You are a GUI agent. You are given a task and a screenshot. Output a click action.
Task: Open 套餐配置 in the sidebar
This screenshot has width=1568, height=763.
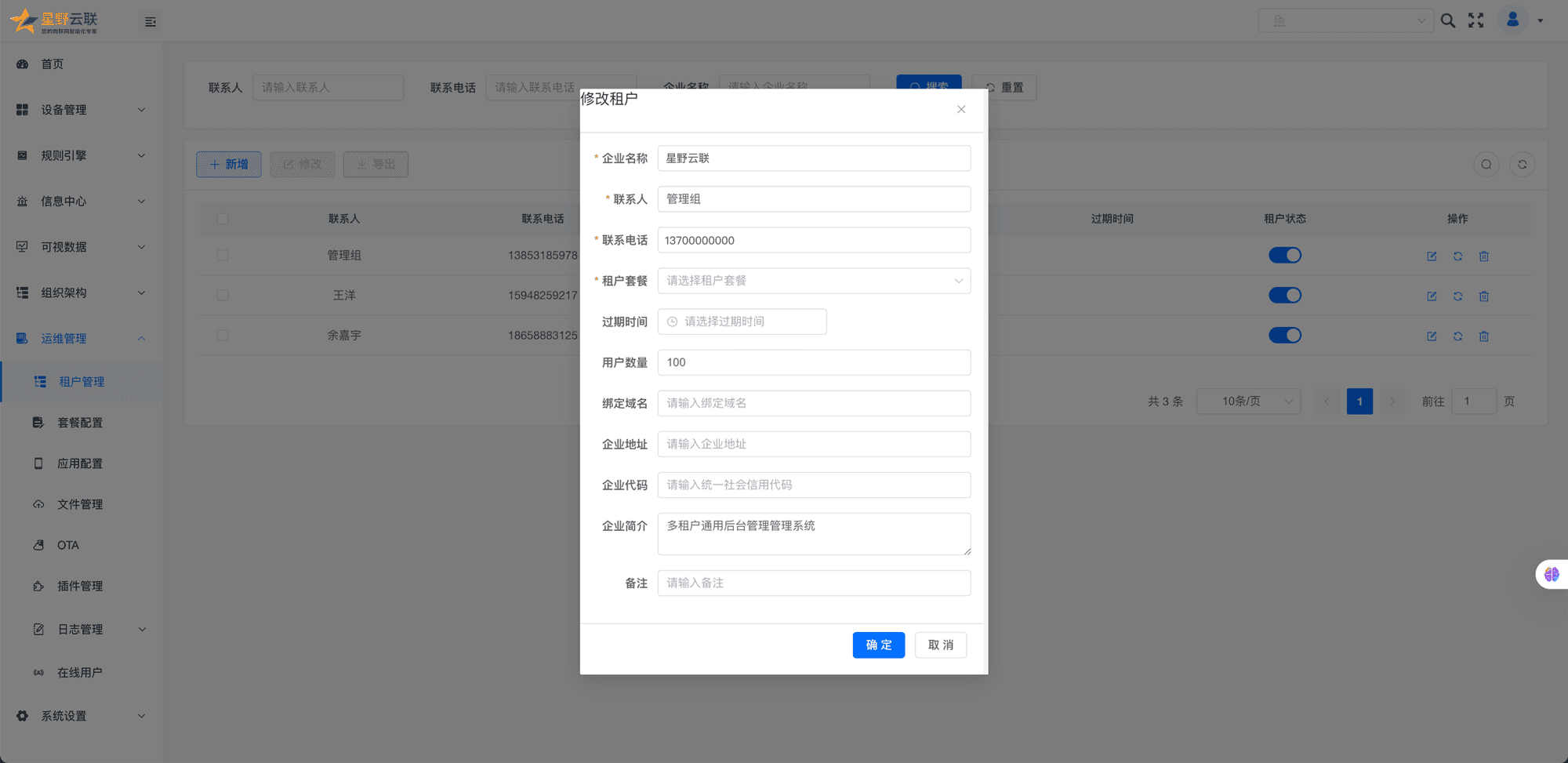[80, 423]
